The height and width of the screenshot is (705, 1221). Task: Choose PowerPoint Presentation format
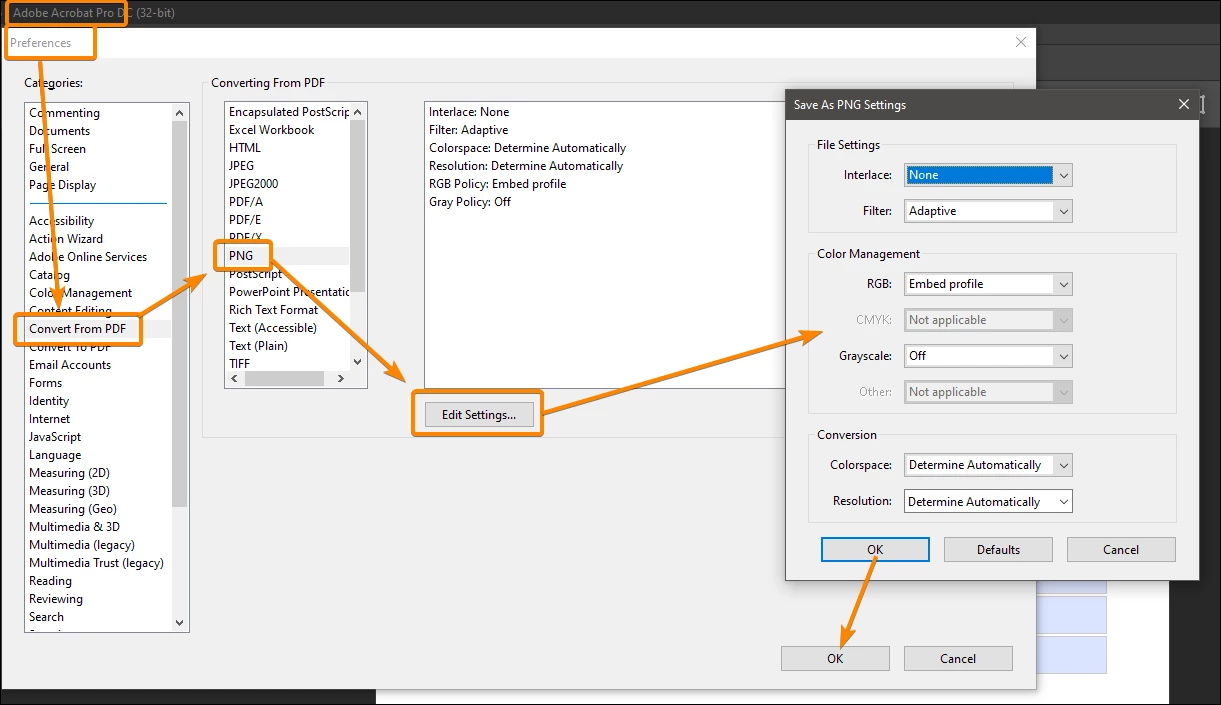(288, 292)
